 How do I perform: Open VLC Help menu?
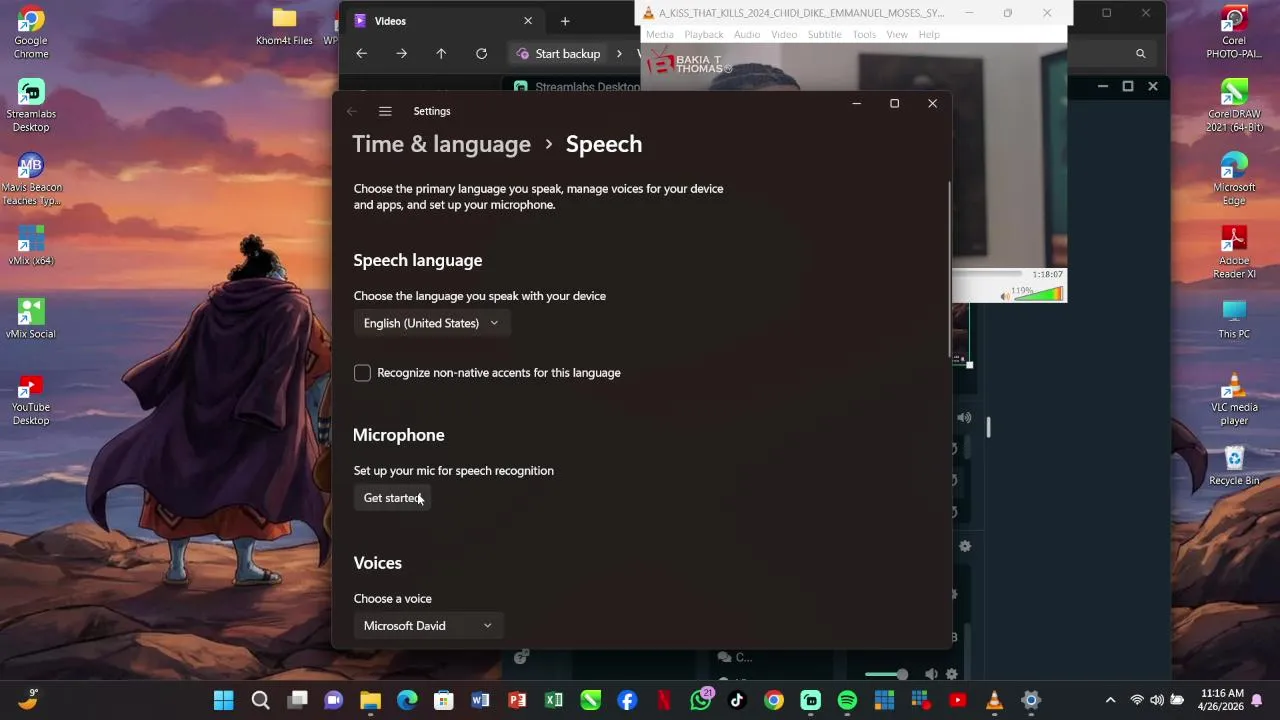(x=929, y=35)
